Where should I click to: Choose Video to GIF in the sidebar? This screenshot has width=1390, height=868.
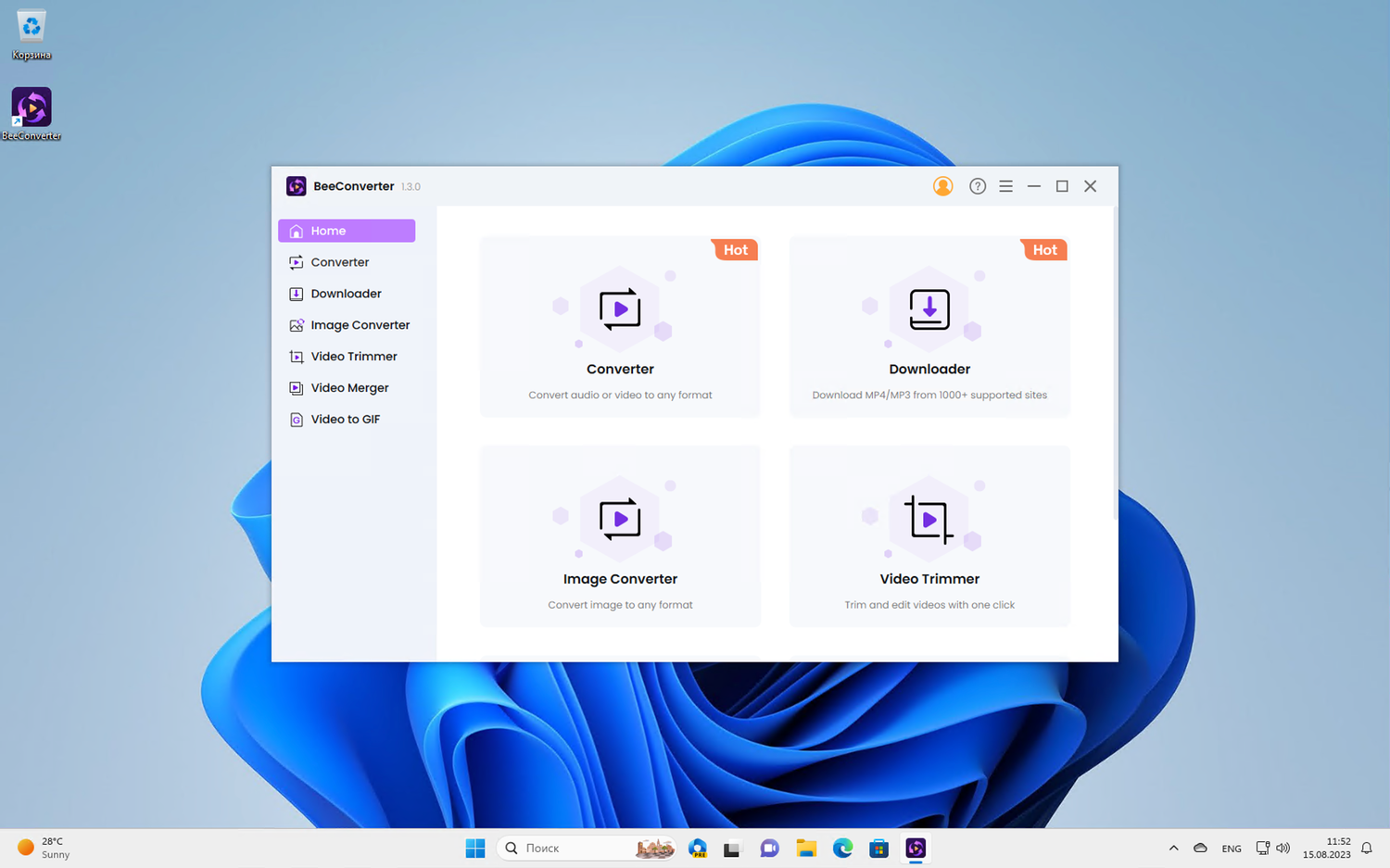(x=347, y=420)
